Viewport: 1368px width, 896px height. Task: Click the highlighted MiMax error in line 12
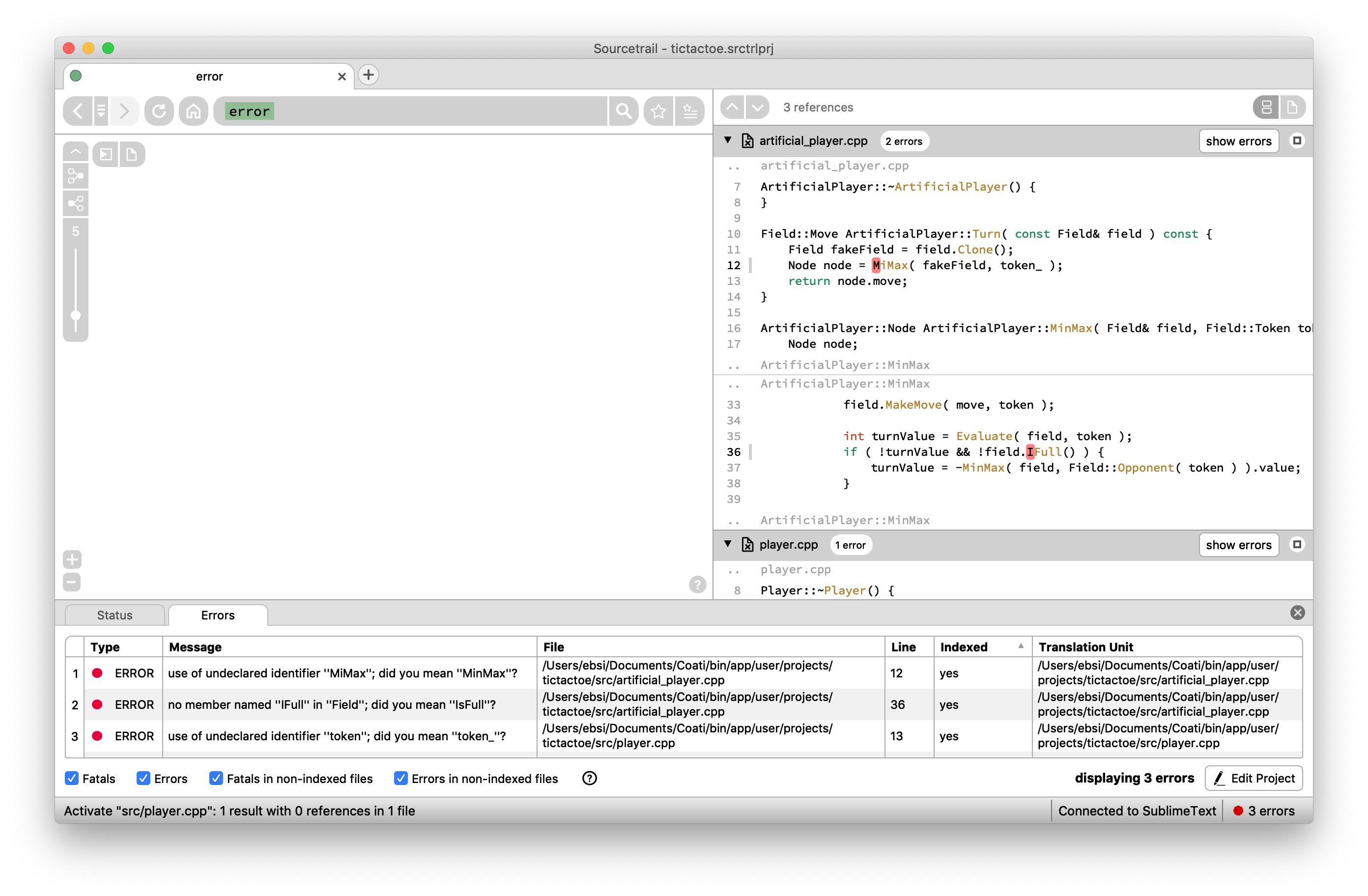[890, 266]
